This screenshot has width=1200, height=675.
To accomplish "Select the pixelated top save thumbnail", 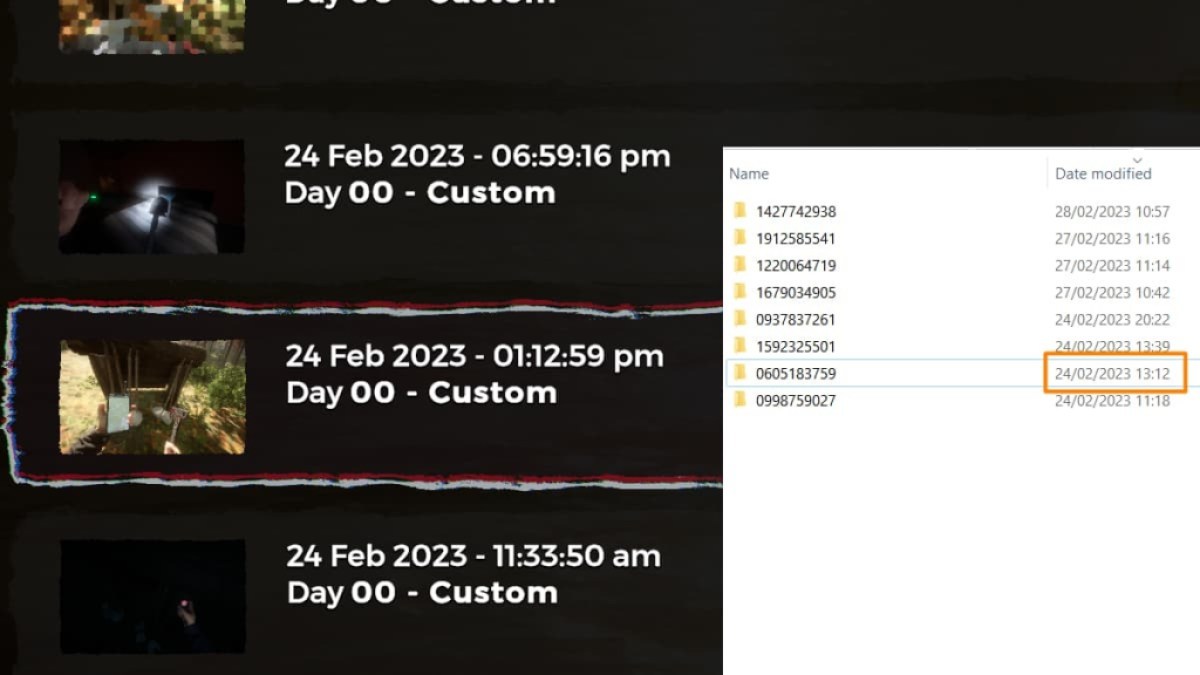I will click(151, 25).
